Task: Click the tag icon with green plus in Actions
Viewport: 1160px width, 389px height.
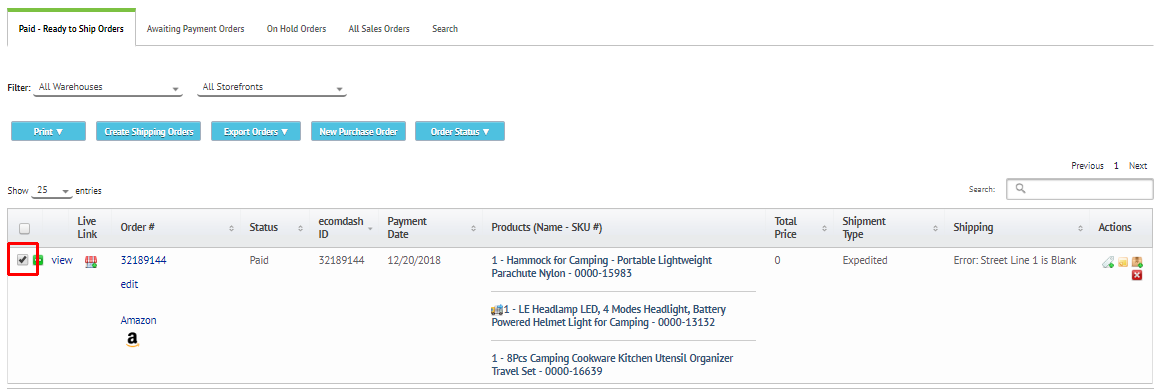Action: [1107, 262]
